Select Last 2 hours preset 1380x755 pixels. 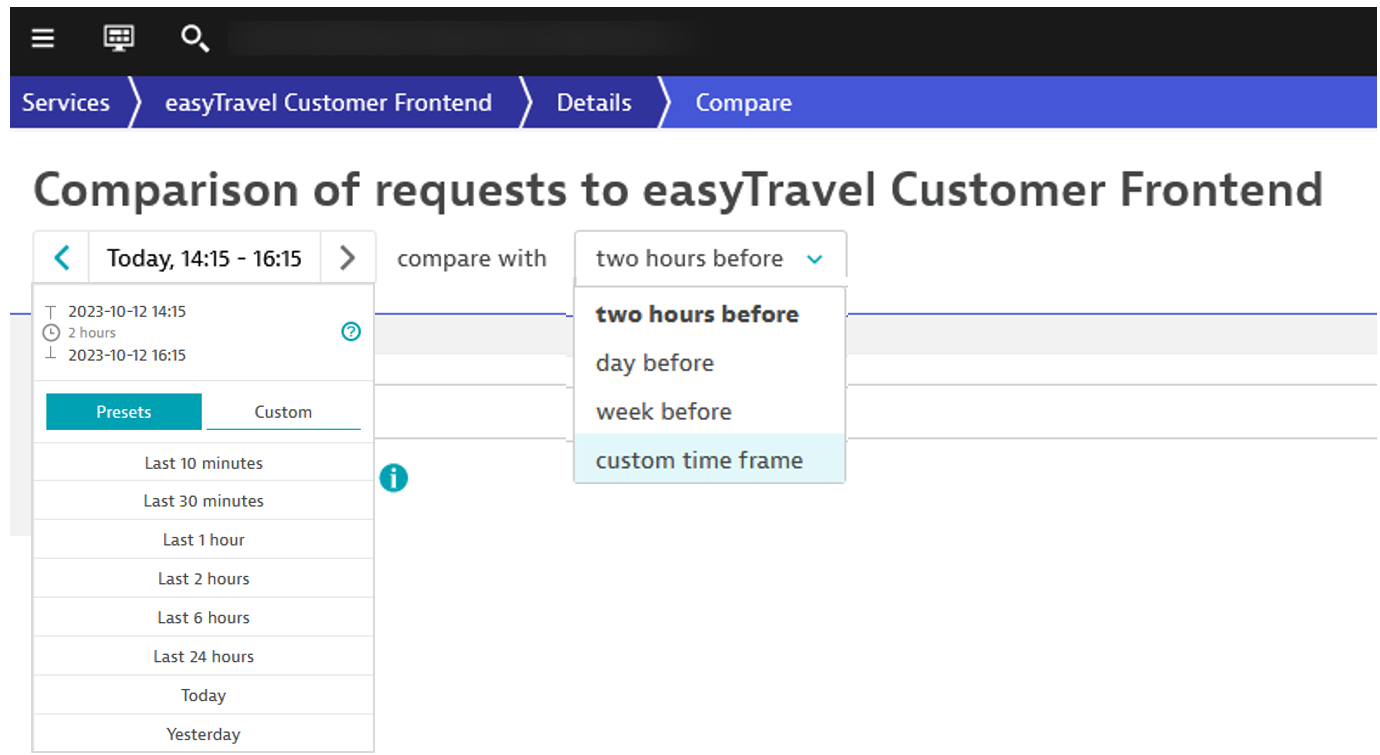click(x=204, y=579)
